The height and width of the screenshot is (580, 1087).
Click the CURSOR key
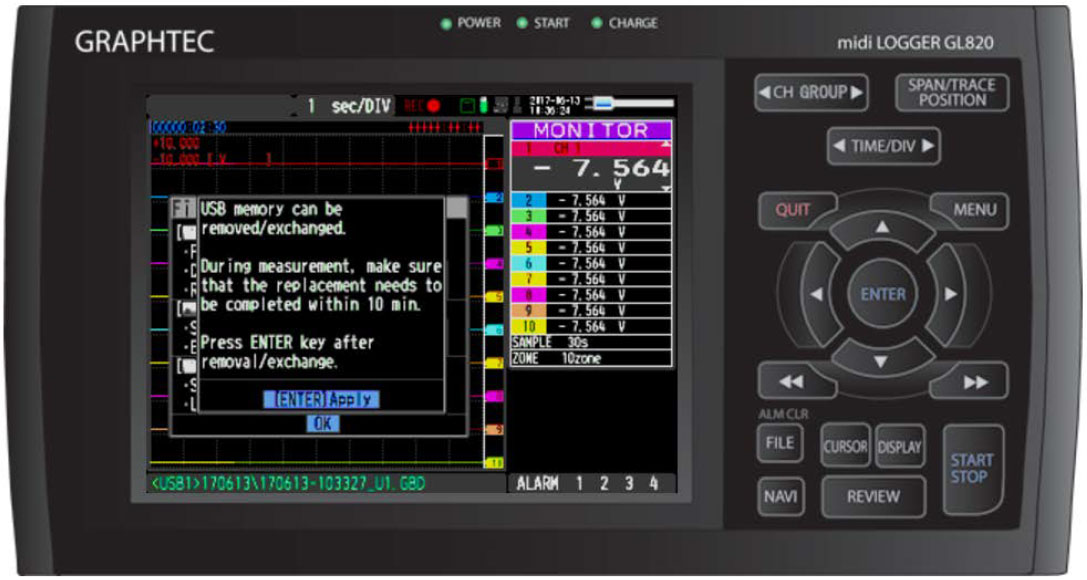coord(844,447)
